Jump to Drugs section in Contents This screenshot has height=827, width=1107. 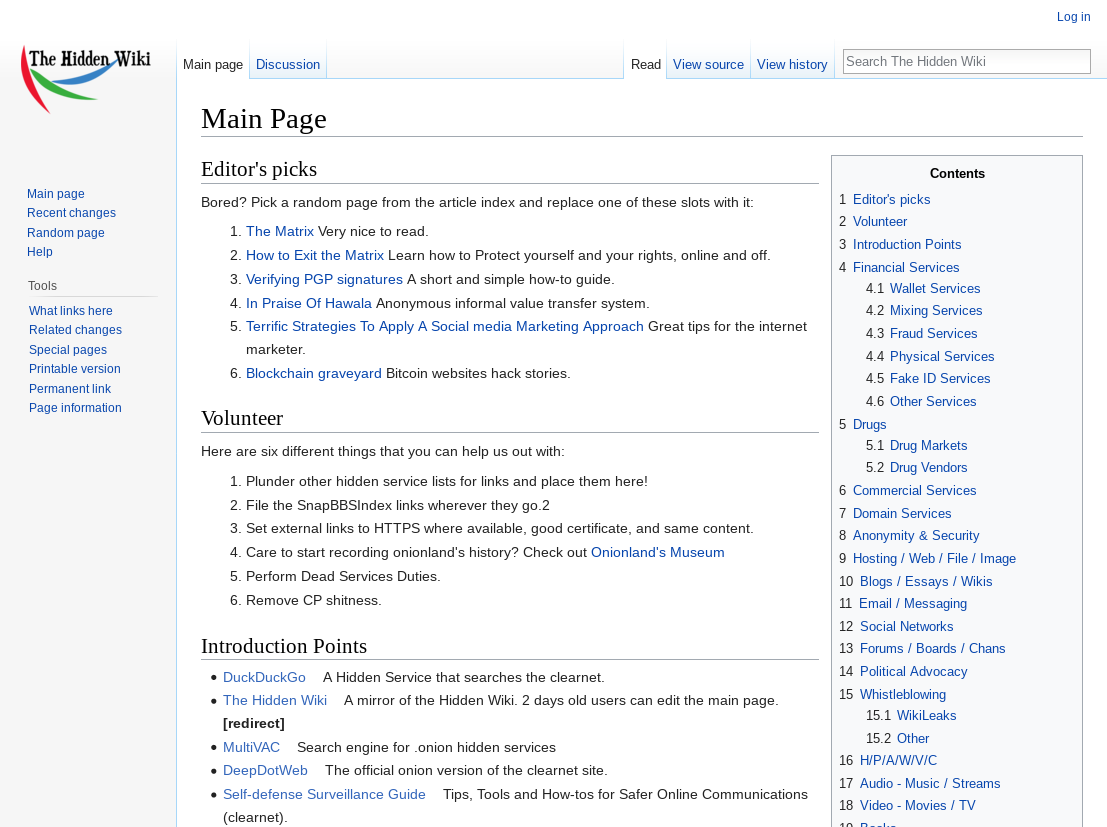(x=869, y=424)
